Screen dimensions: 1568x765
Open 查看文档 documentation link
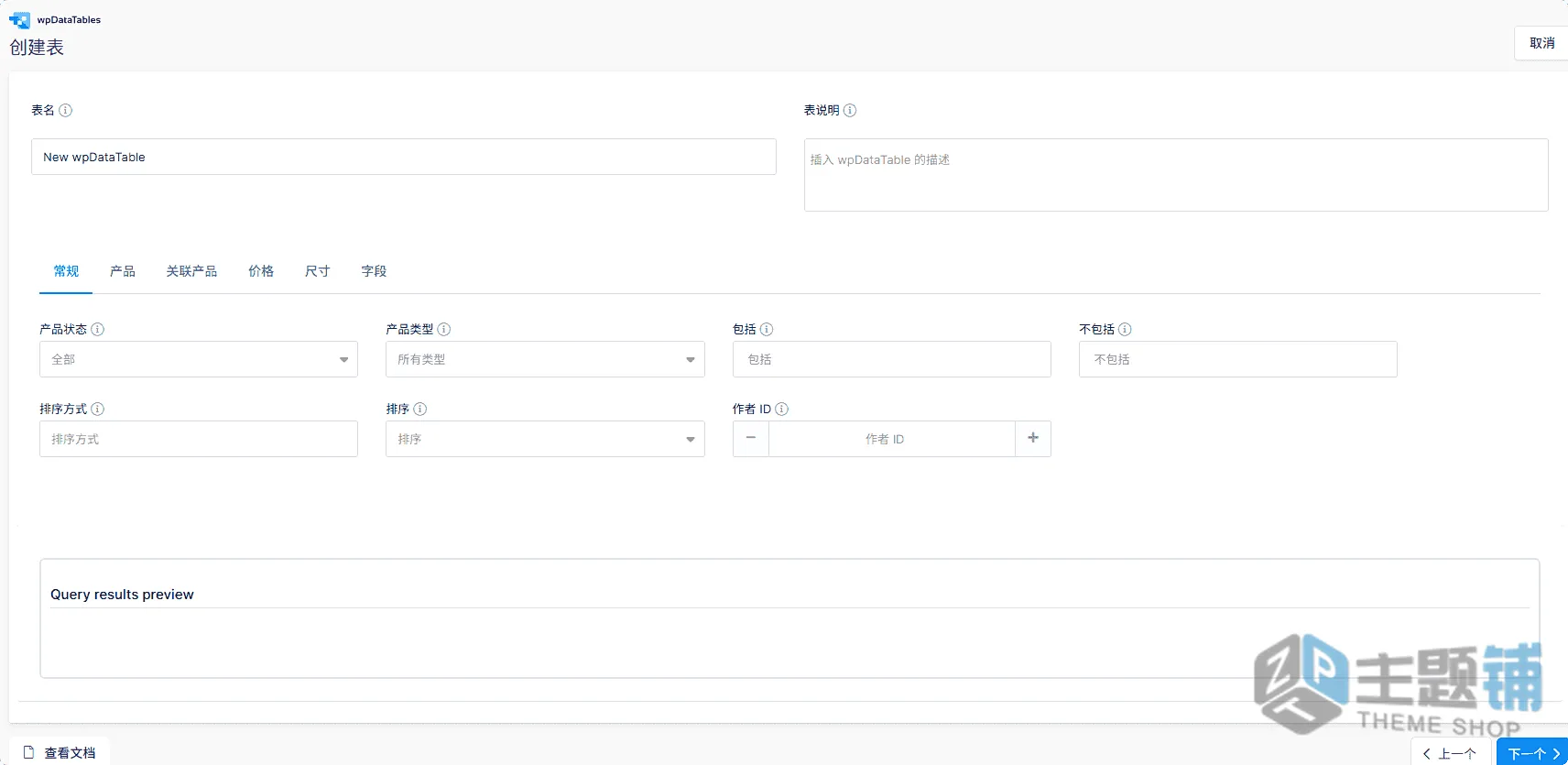point(60,752)
